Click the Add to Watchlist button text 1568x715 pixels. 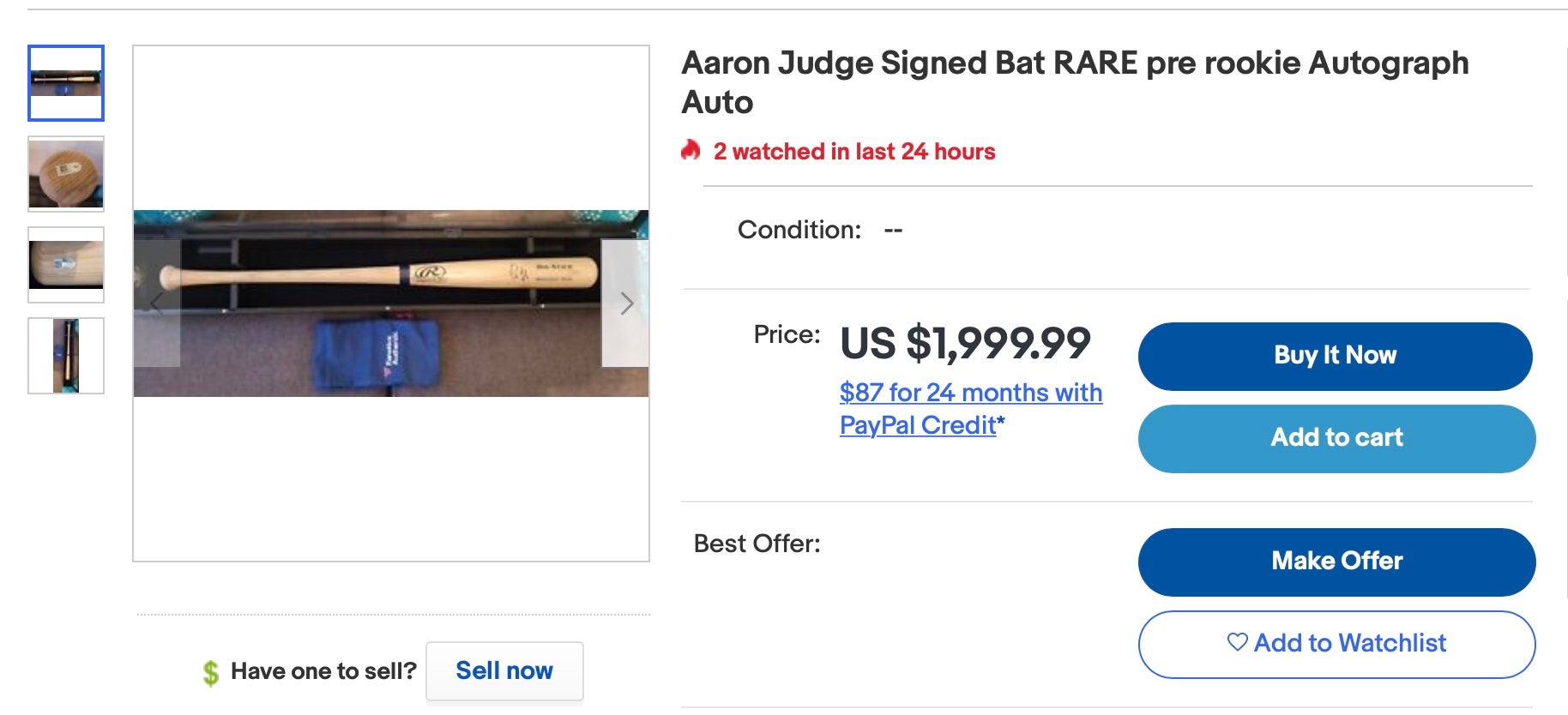point(1350,643)
